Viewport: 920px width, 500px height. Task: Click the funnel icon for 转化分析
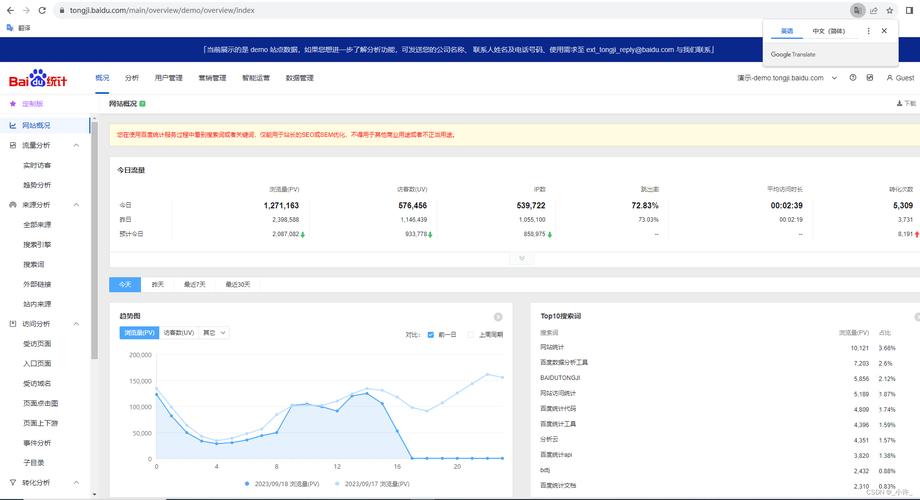[x=13, y=482]
